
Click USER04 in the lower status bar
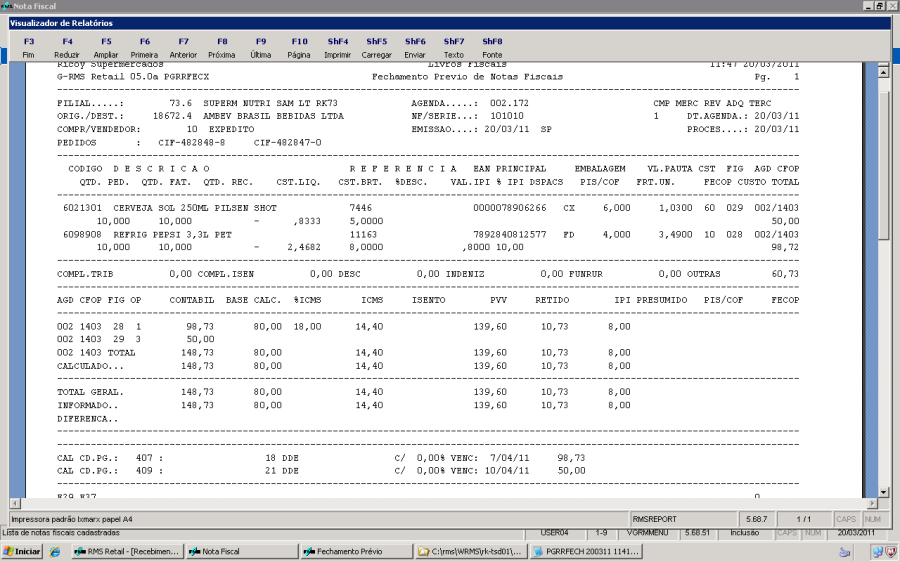pyautogui.click(x=554, y=533)
